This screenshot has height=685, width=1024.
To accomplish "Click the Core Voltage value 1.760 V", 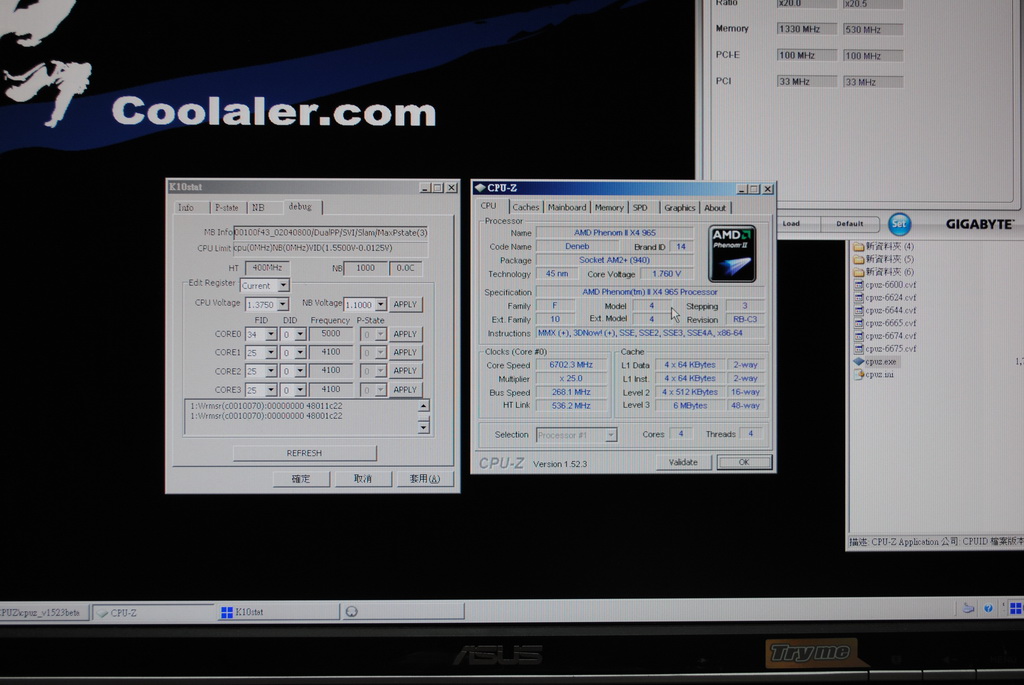I will [666, 274].
